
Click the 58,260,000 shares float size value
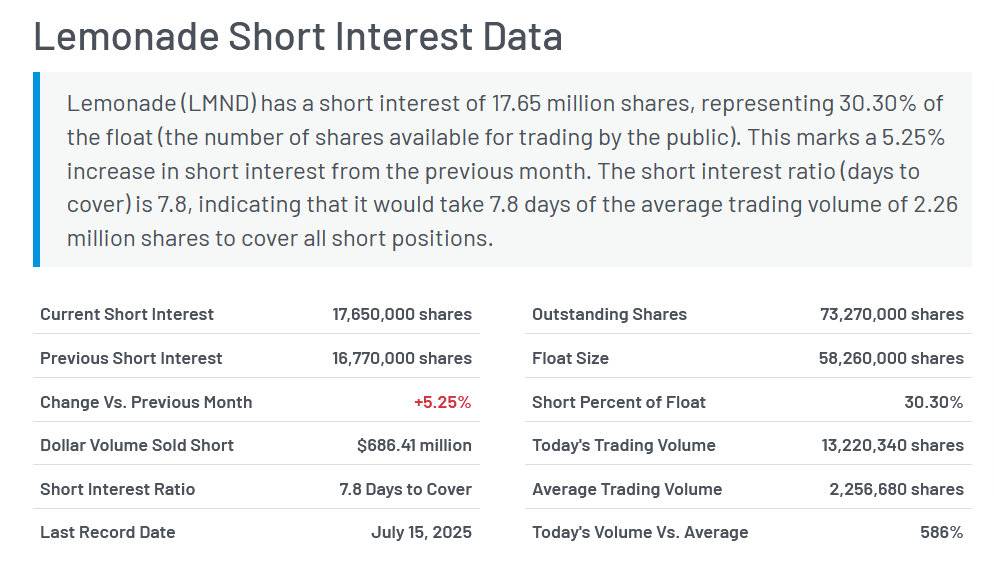coord(892,358)
